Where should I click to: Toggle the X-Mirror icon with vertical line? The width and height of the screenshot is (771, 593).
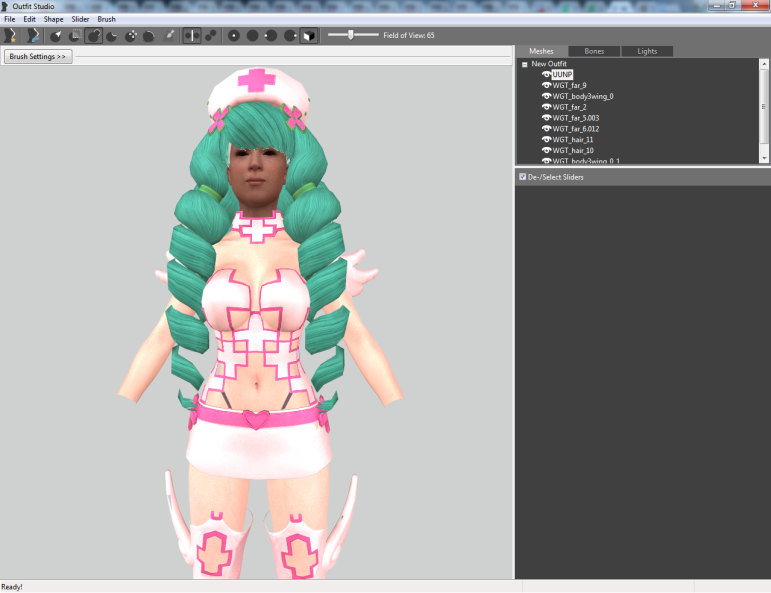coord(192,35)
